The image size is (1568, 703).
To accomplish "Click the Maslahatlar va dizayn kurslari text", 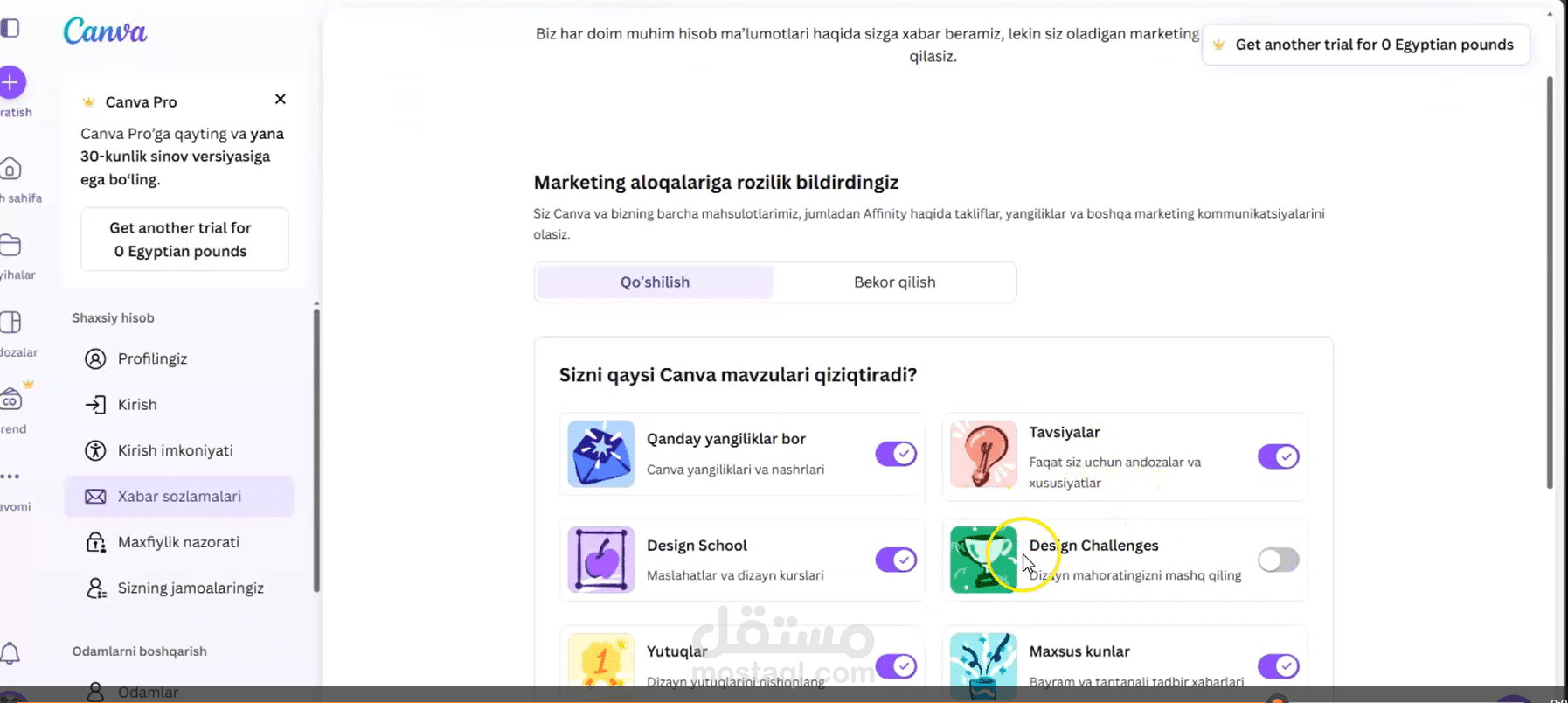I will [x=735, y=575].
